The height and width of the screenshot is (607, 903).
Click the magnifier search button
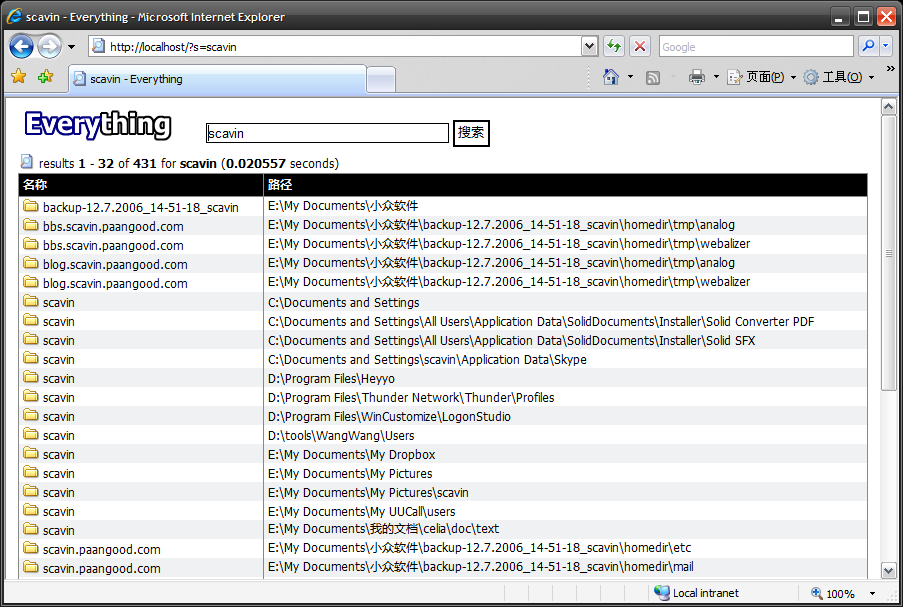pyautogui.click(x=868, y=46)
